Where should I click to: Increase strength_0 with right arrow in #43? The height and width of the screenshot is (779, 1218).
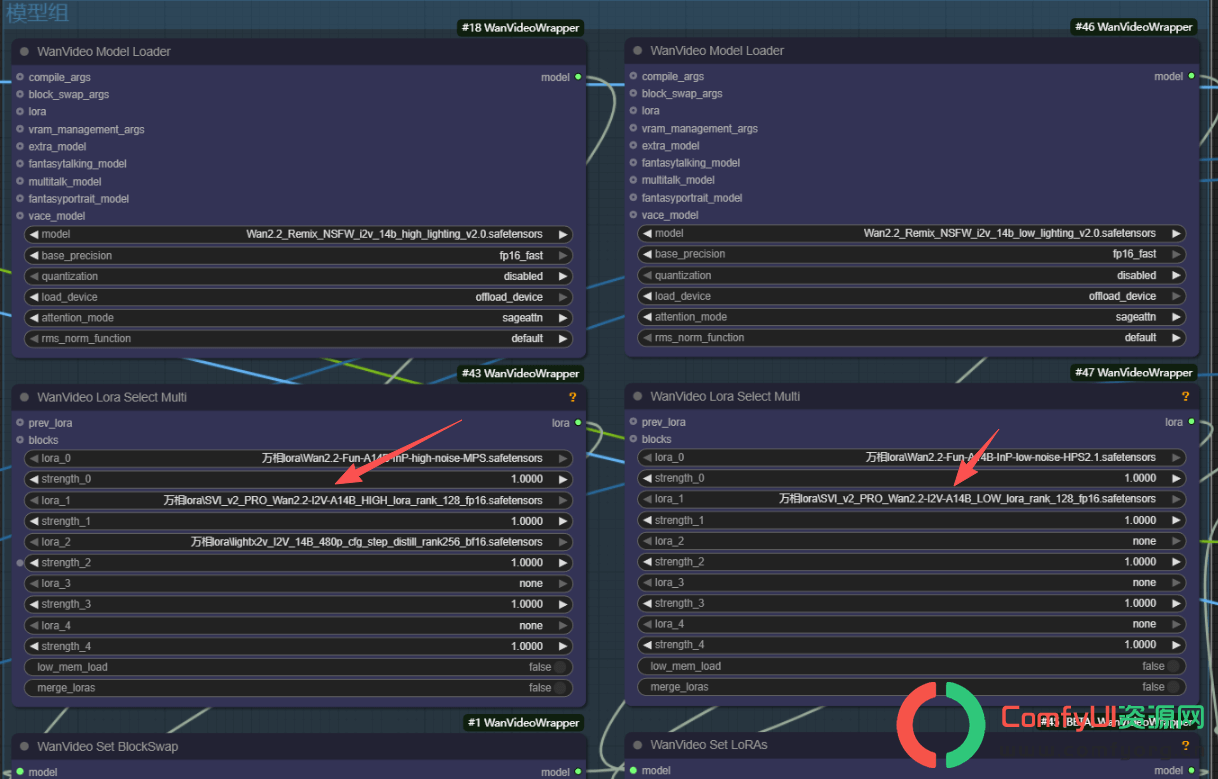tap(563, 479)
